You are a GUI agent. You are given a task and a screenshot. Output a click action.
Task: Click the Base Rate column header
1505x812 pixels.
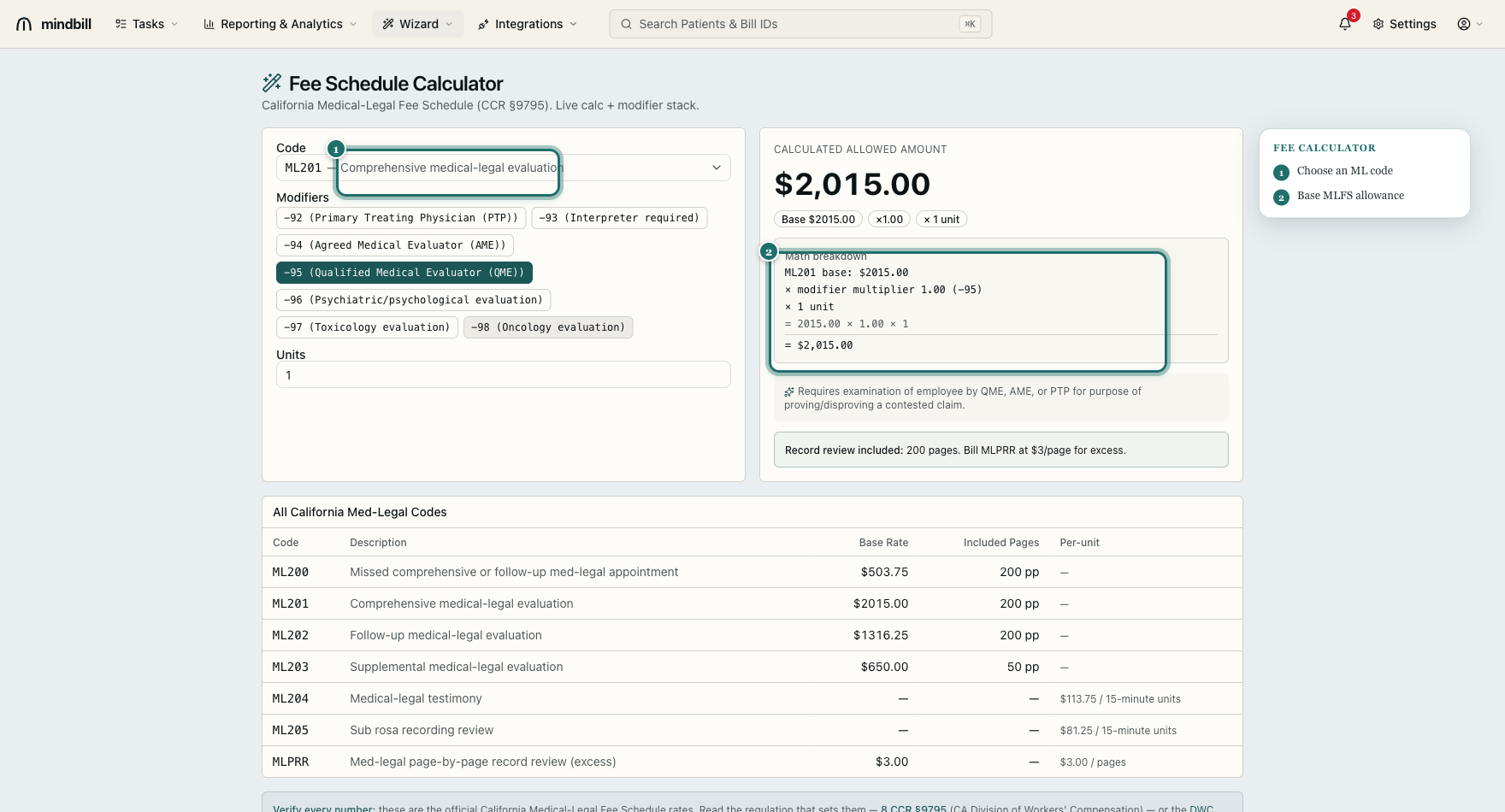point(883,543)
